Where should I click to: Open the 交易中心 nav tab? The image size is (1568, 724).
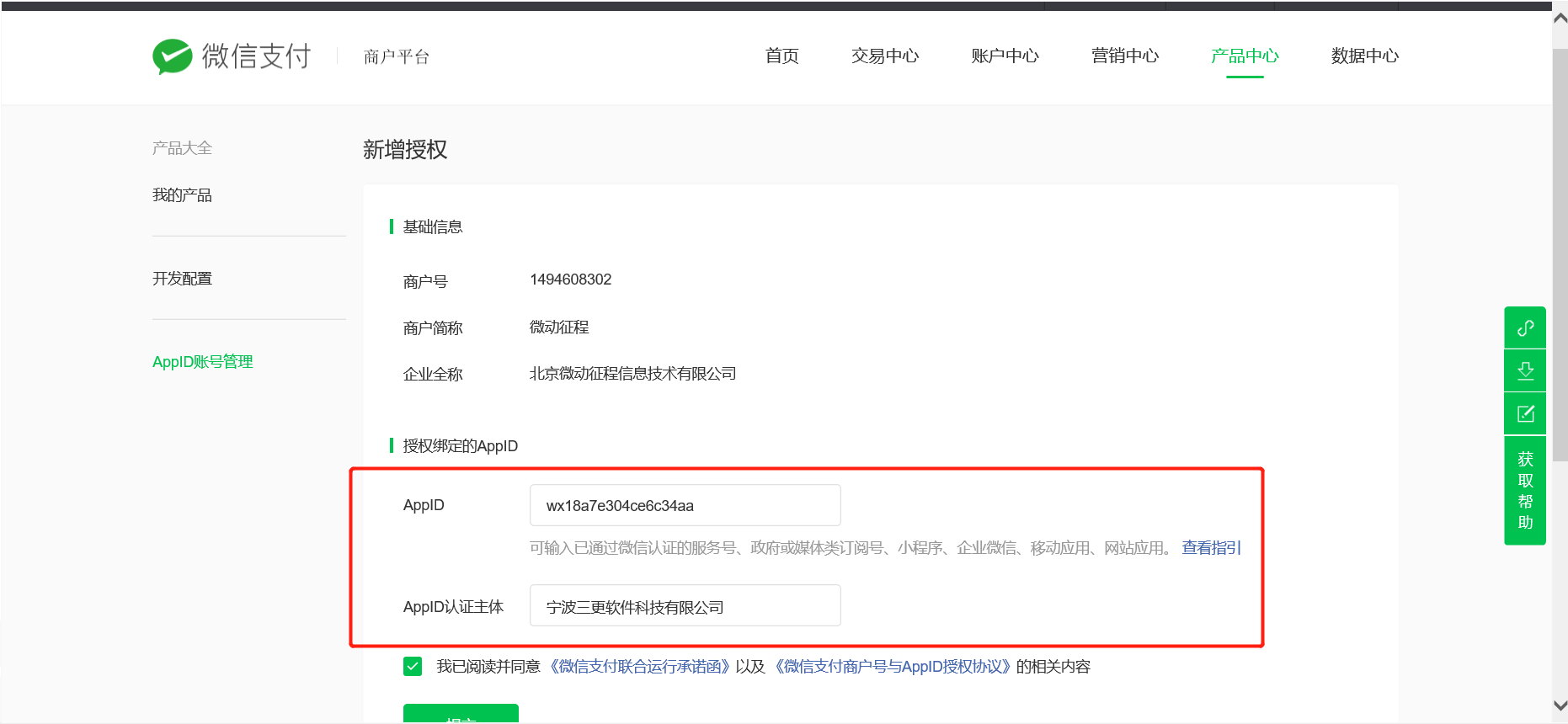point(885,56)
